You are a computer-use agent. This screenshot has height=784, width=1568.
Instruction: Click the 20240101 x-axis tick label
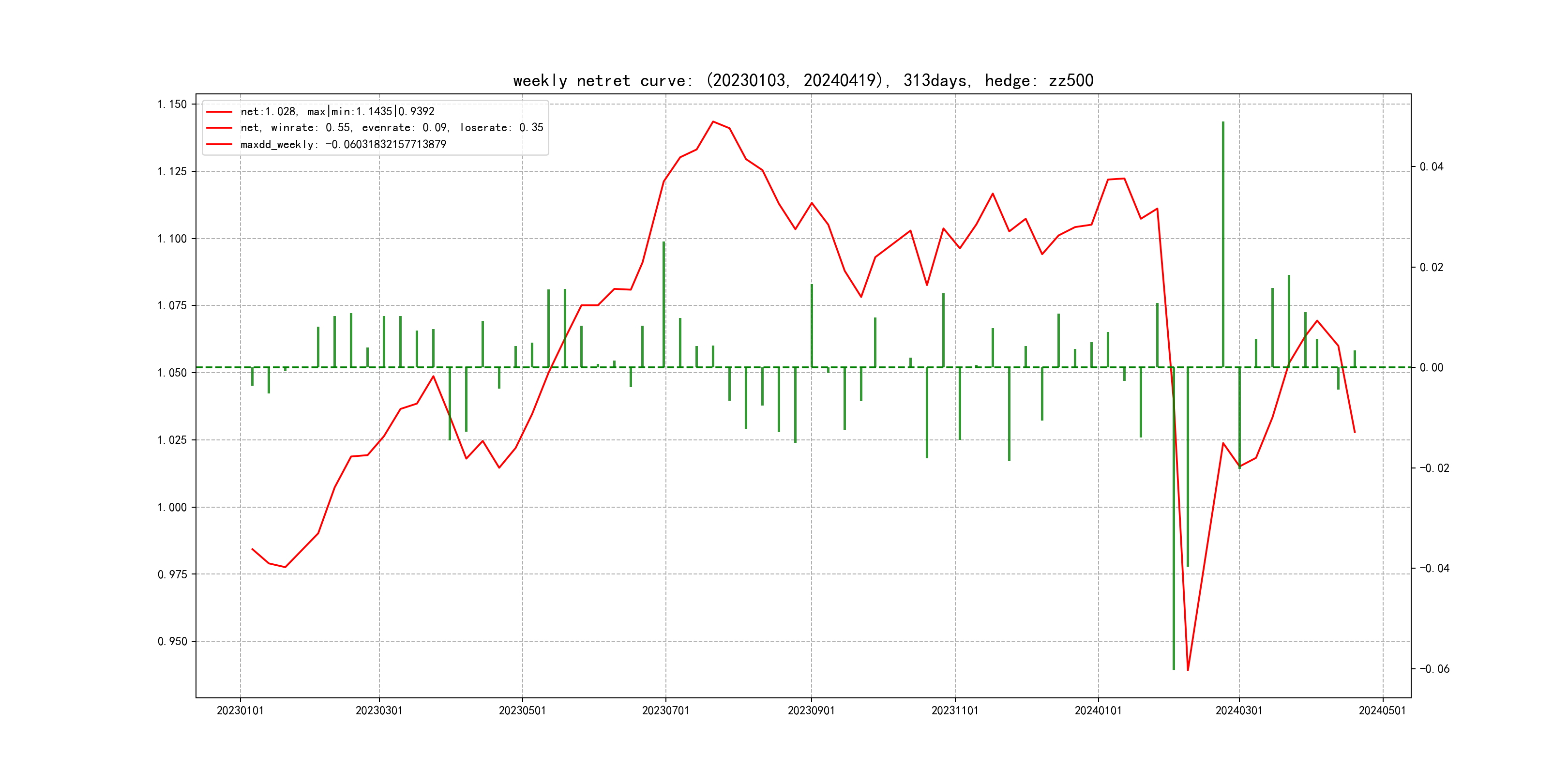1098,710
